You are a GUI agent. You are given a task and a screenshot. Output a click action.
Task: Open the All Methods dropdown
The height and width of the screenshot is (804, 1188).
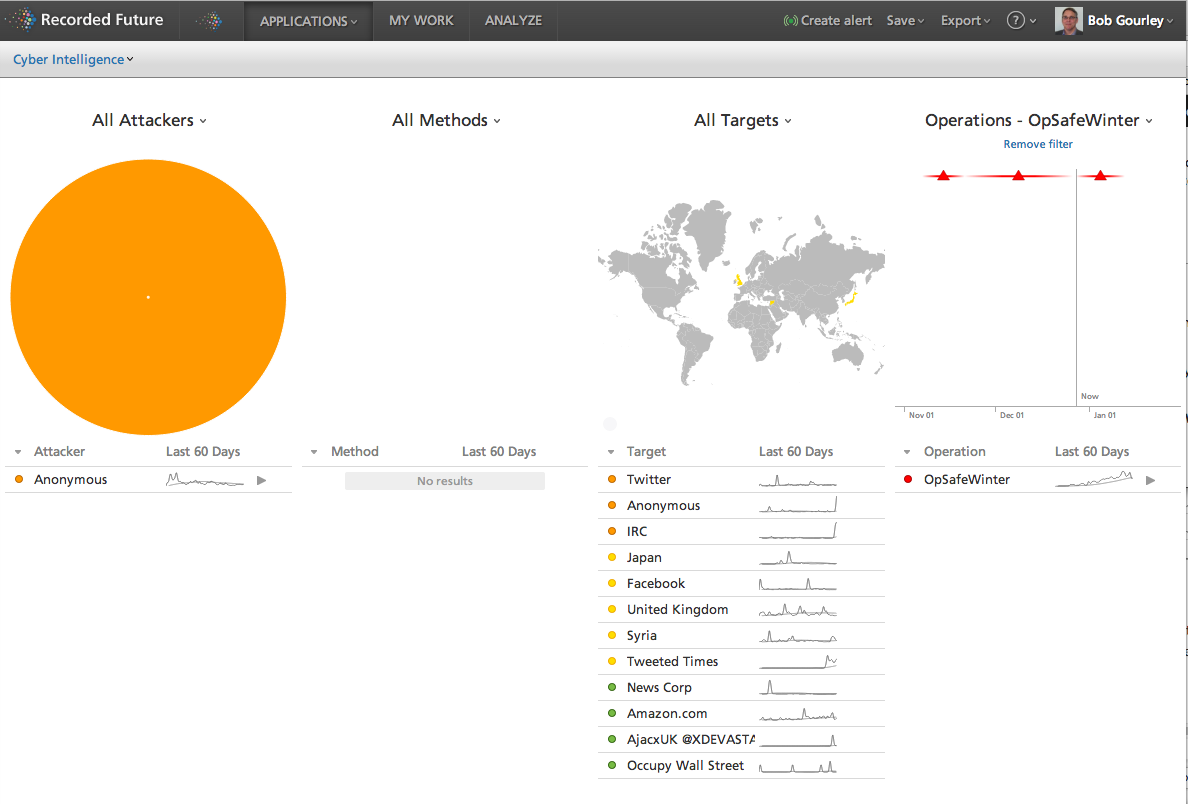(x=446, y=120)
